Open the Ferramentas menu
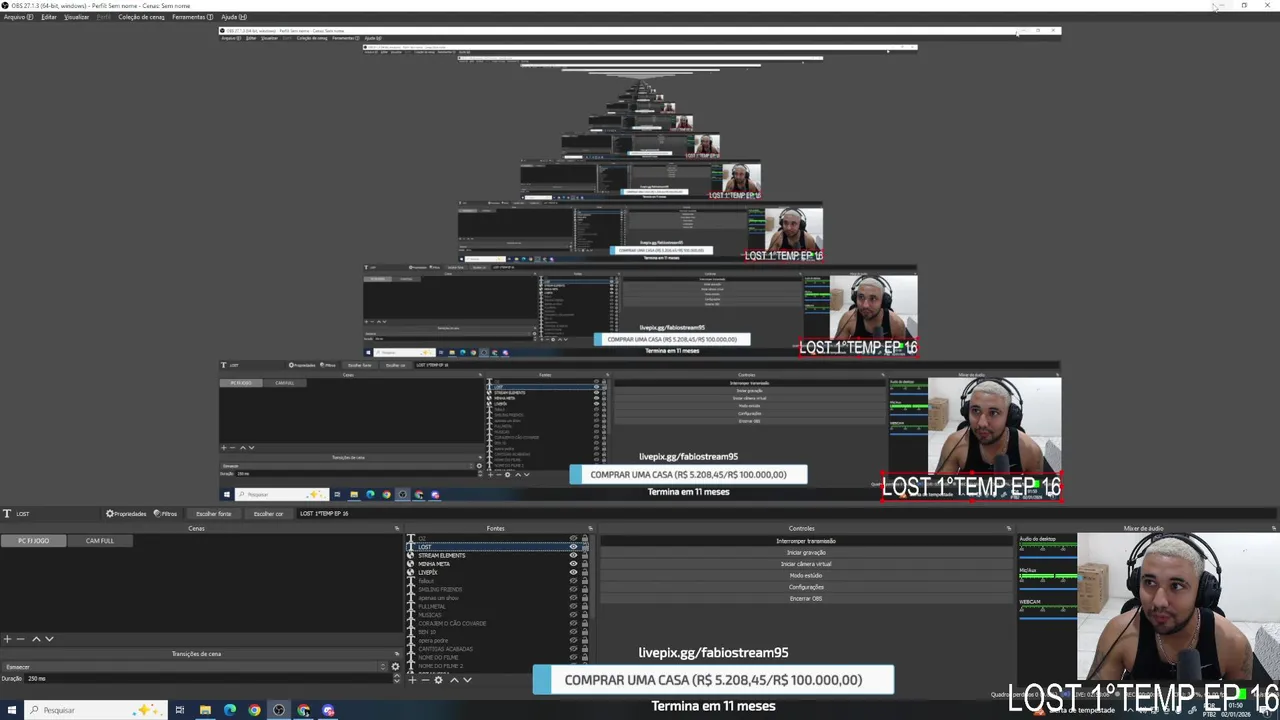This screenshot has height=720, width=1280. point(192,17)
